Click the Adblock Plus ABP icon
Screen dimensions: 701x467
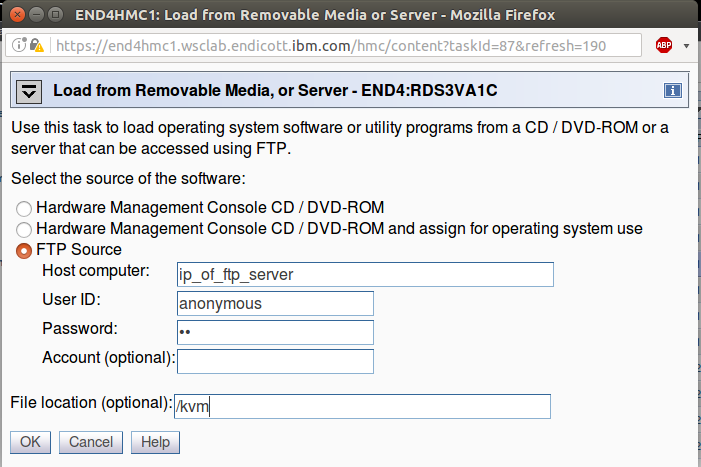click(x=664, y=45)
